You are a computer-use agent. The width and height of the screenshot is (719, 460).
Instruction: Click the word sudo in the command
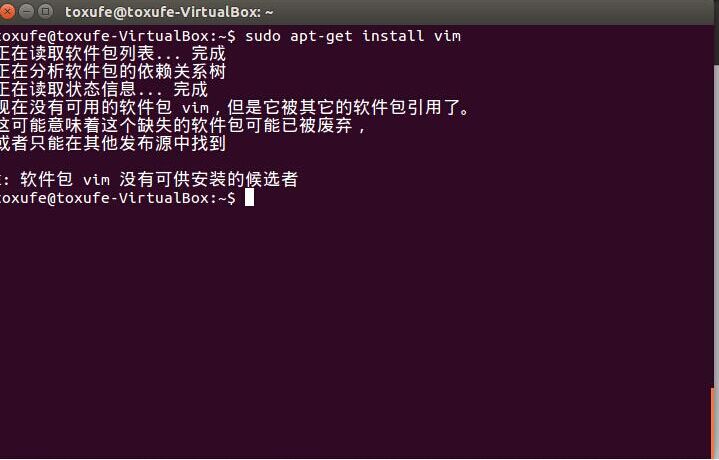click(x=263, y=36)
